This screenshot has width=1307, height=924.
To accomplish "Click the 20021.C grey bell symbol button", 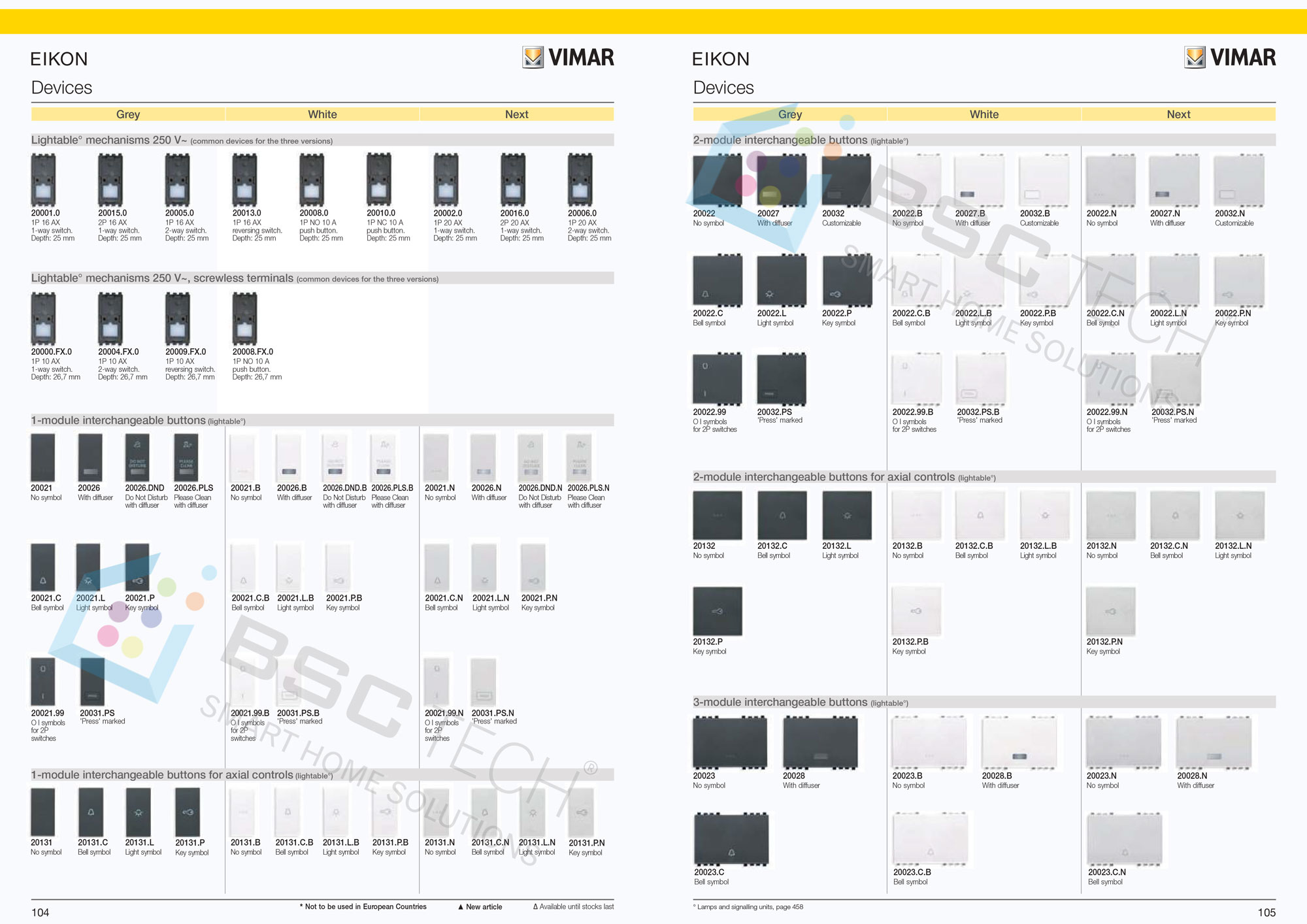I will pos(43,567).
